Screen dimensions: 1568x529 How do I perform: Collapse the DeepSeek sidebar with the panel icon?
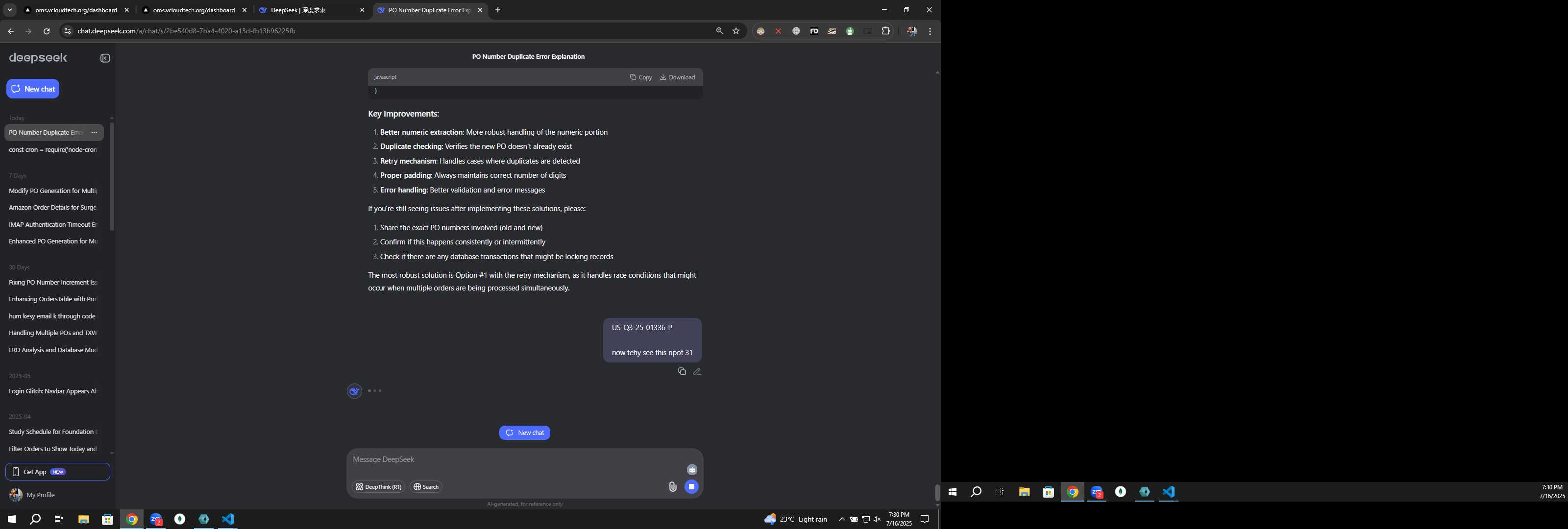coord(105,58)
